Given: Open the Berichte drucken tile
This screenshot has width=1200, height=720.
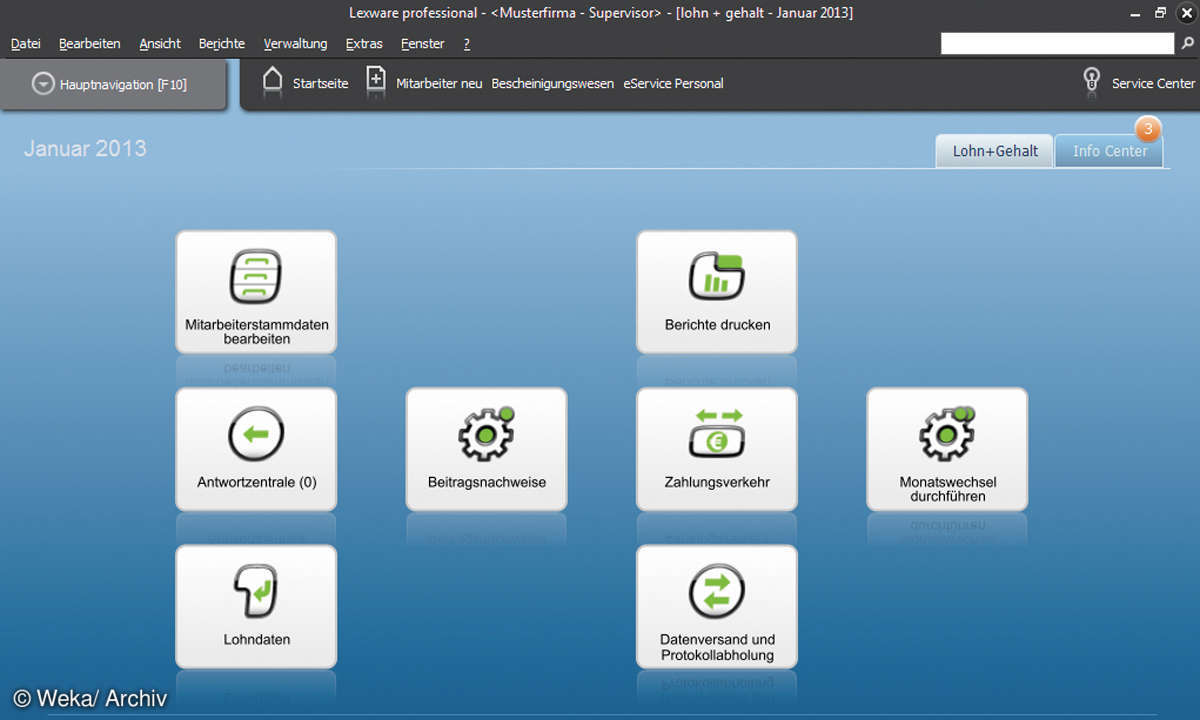Looking at the screenshot, I should pos(717,292).
